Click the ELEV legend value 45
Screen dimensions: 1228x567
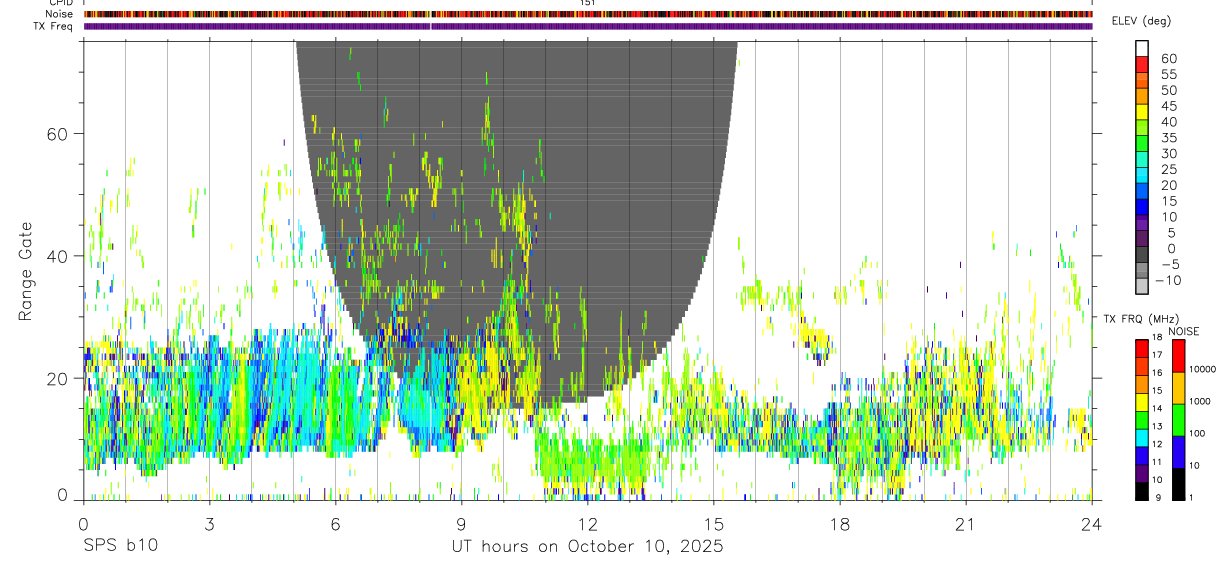pyautogui.click(x=1168, y=106)
